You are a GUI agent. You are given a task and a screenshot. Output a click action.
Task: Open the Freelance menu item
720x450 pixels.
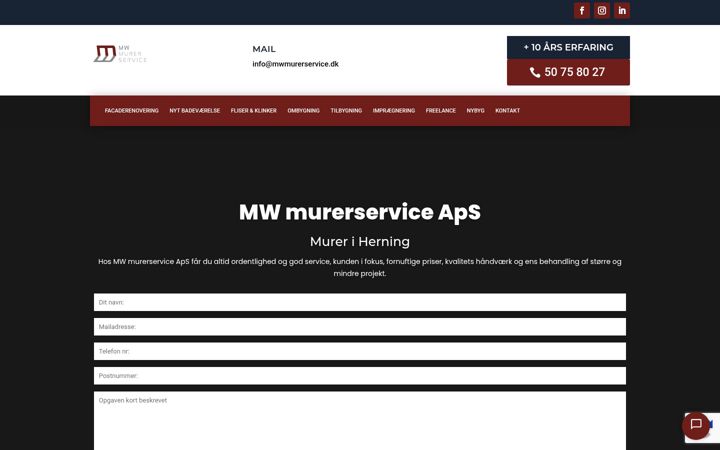click(441, 111)
